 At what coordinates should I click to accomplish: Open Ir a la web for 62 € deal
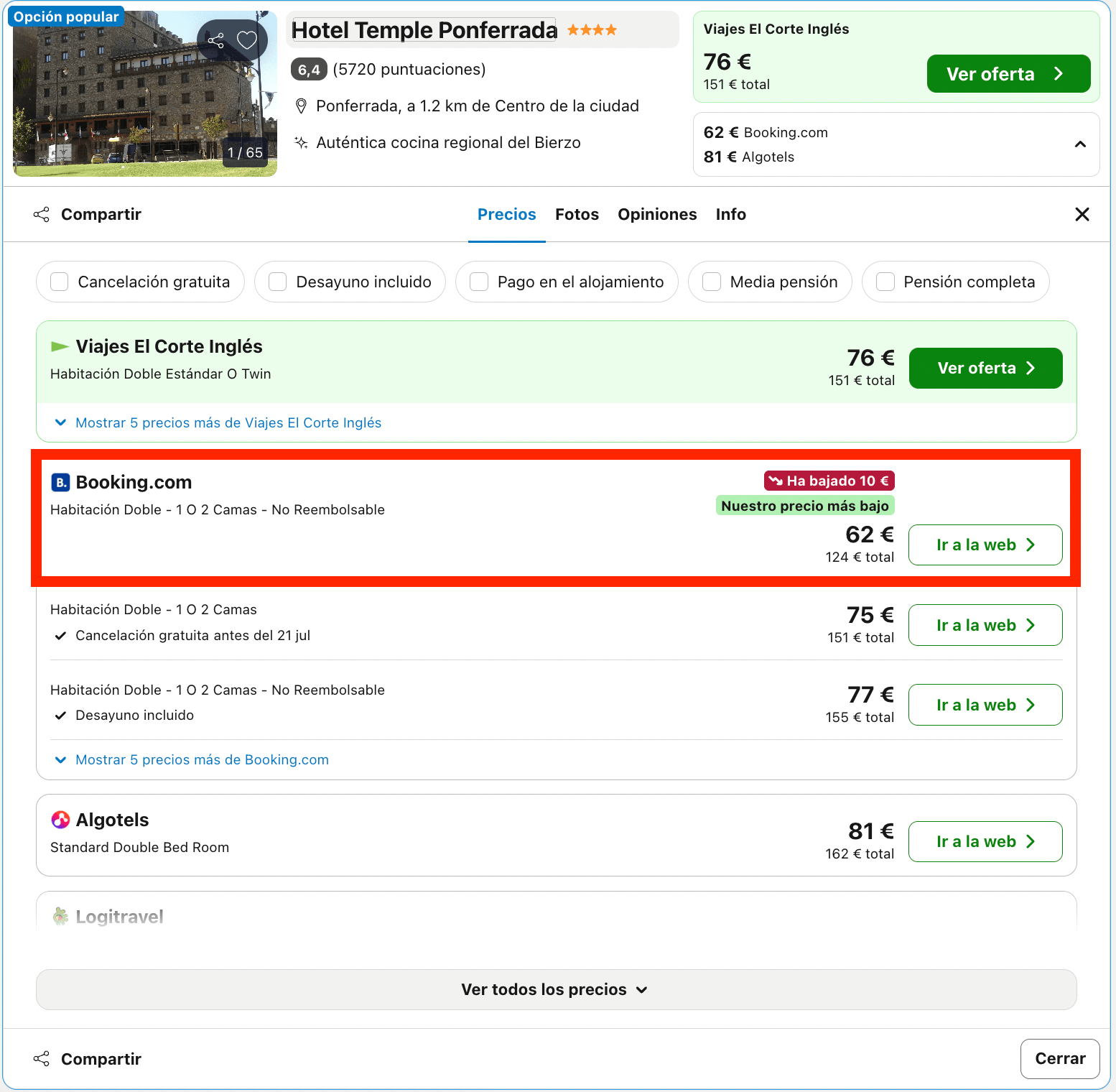point(985,545)
